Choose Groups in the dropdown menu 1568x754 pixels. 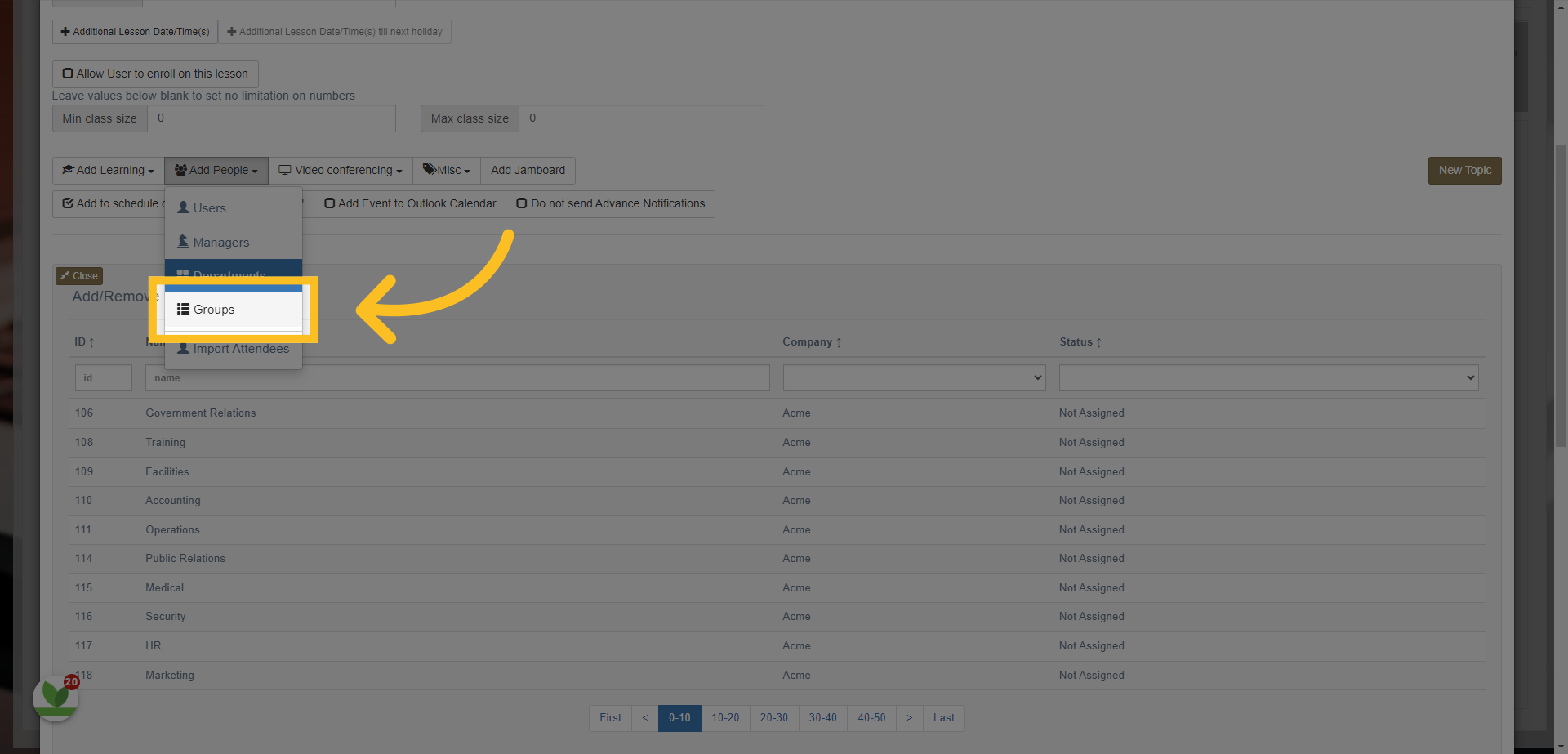[234, 310]
